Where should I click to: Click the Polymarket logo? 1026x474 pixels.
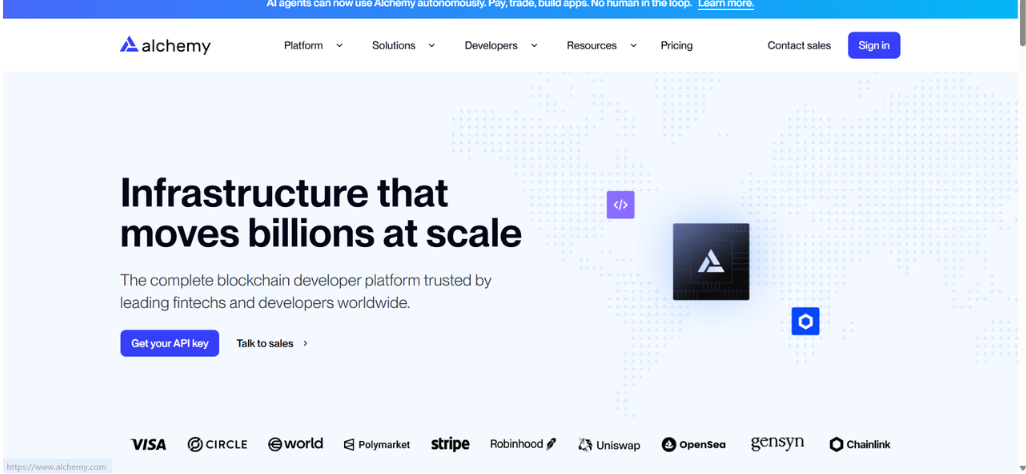coord(377,445)
